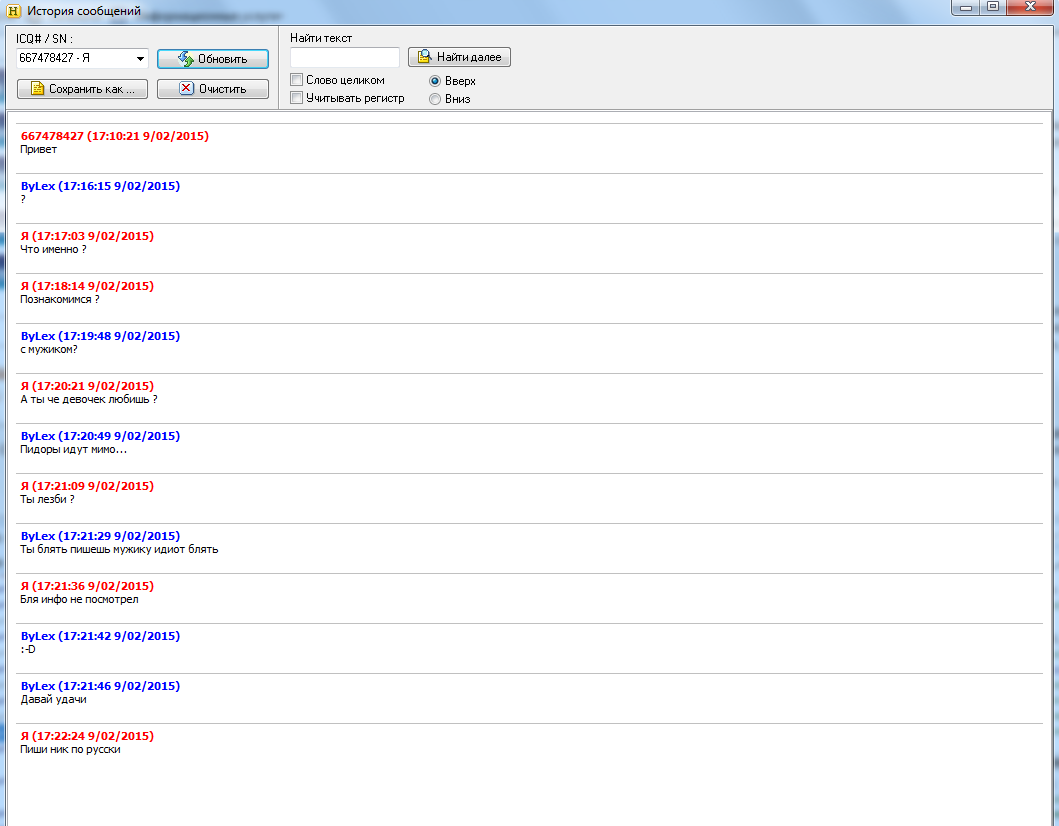The image size is (1059, 826).
Task: Click the Пиши ник по русски message
Action: pos(70,750)
